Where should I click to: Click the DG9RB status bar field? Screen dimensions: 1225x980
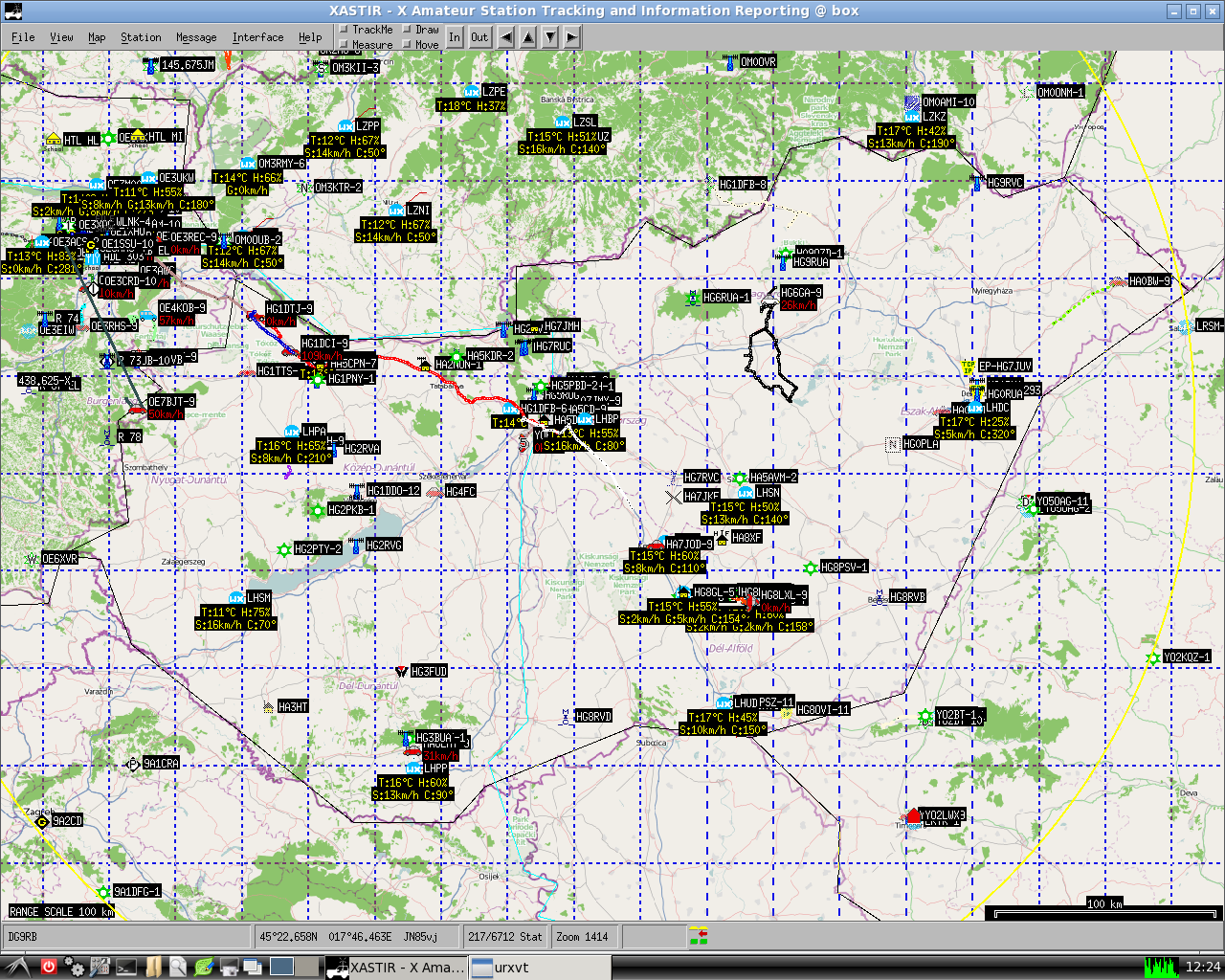click(128, 937)
